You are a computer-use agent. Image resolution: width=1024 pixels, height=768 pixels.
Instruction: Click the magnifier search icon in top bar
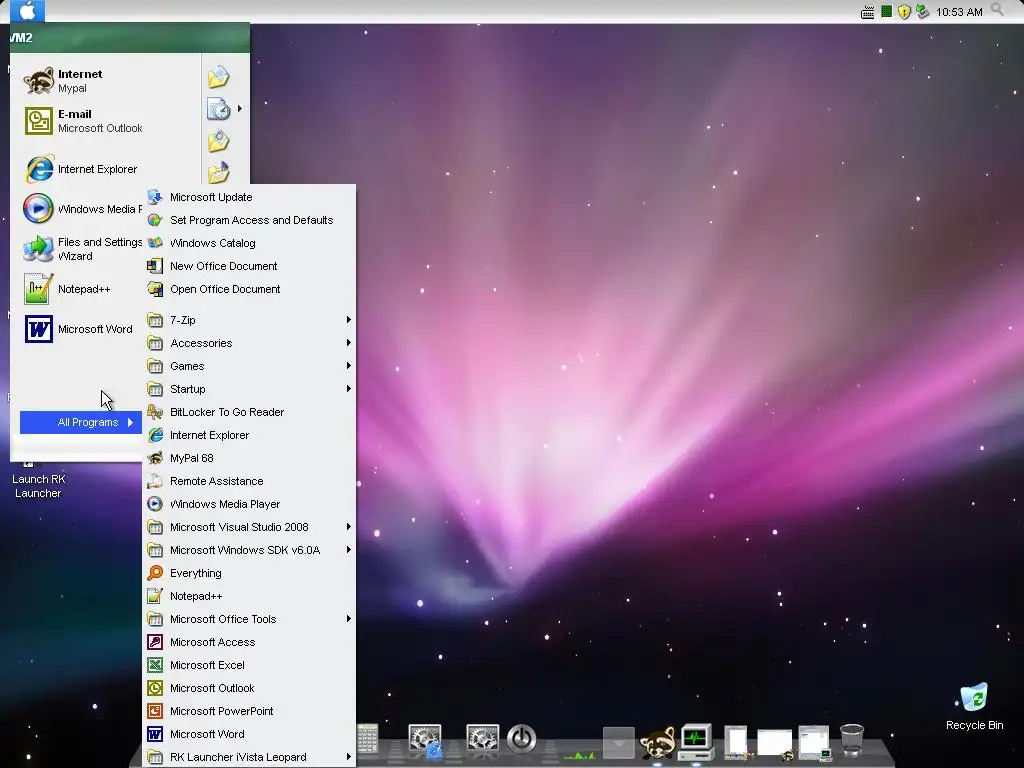(x=997, y=9)
